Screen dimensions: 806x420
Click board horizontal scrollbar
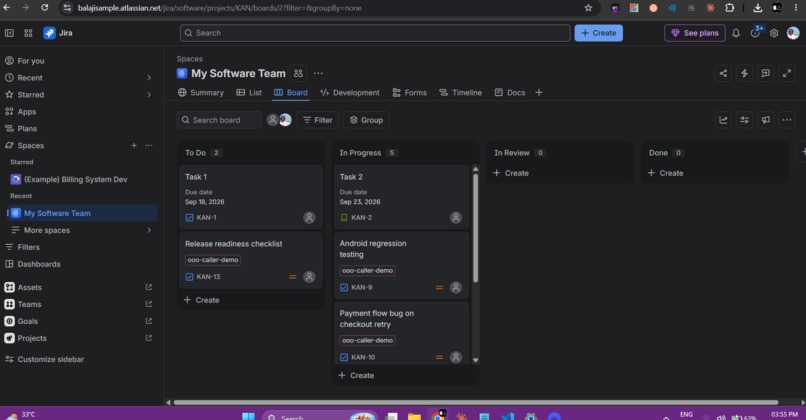pyautogui.click(x=476, y=403)
